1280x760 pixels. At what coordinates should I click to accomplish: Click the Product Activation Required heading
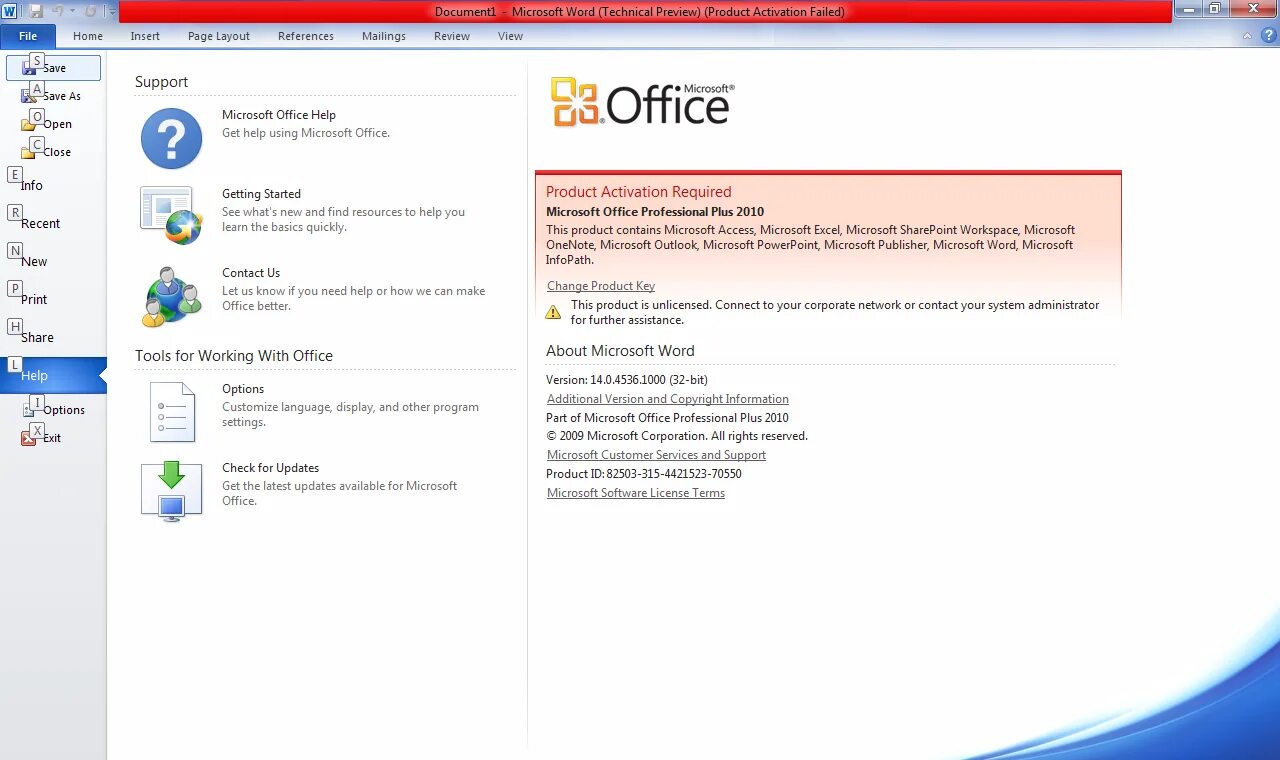tap(639, 192)
